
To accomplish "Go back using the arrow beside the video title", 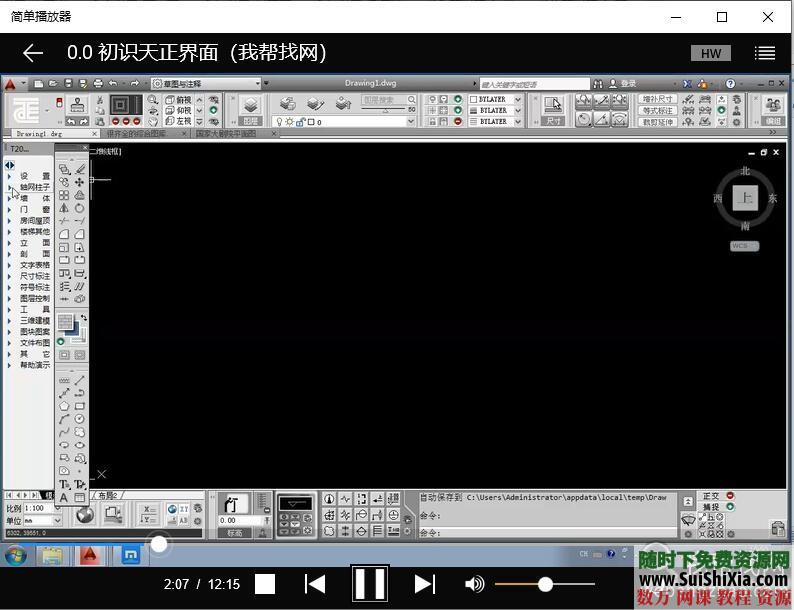I will tap(33, 54).
